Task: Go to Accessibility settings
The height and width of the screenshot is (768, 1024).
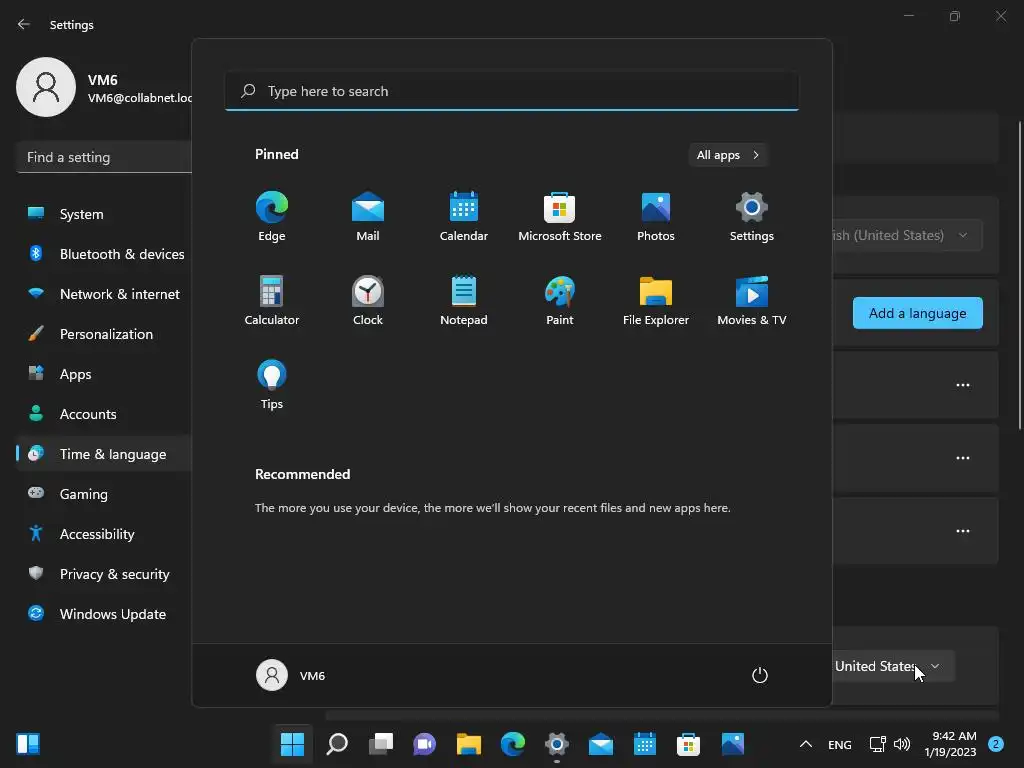Action: tap(104, 534)
